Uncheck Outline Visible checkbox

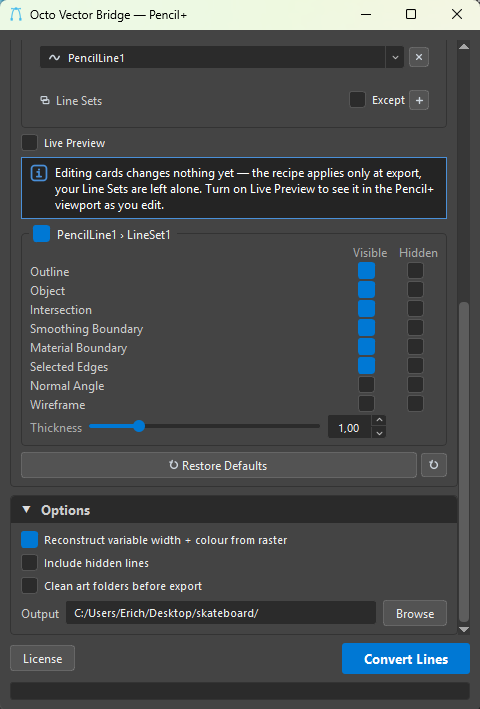point(367,271)
